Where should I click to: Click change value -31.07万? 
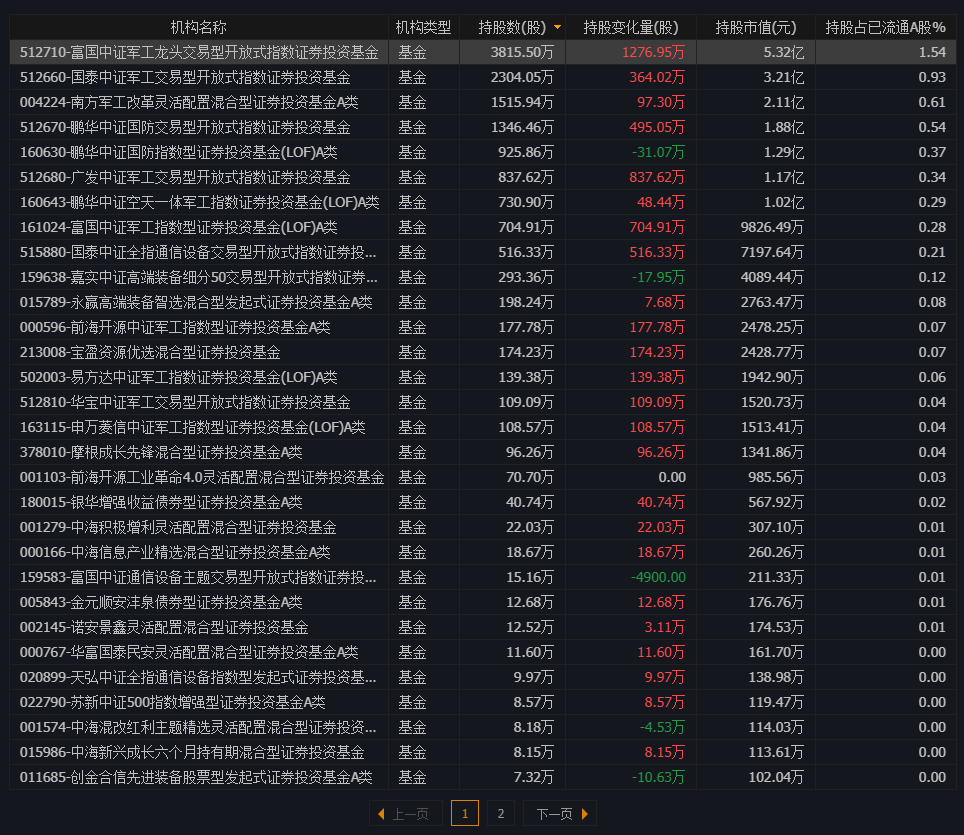tap(658, 152)
